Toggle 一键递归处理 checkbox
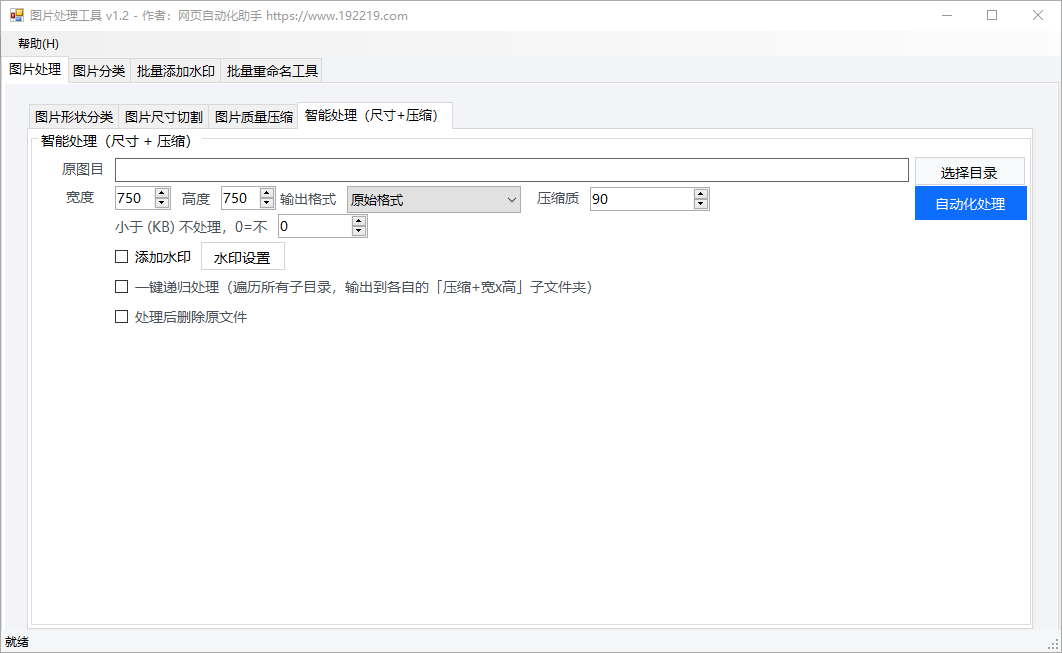 click(x=122, y=287)
